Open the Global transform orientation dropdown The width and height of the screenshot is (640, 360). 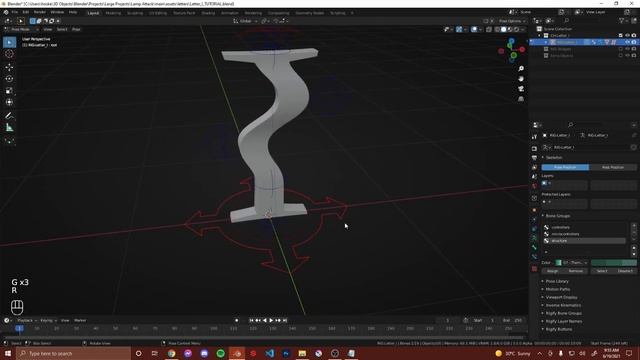(x=246, y=21)
